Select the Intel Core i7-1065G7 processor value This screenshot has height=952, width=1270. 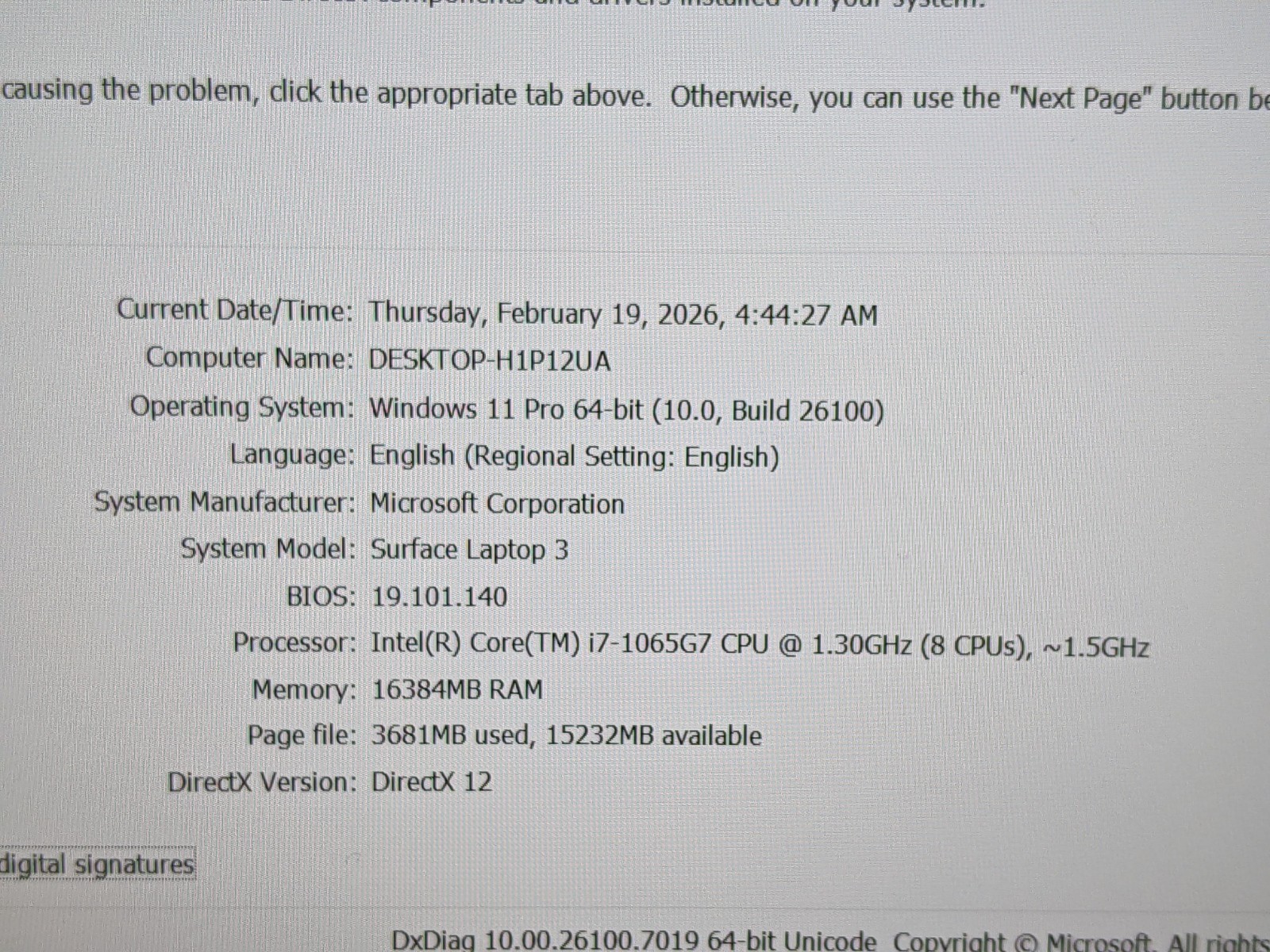(760, 646)
